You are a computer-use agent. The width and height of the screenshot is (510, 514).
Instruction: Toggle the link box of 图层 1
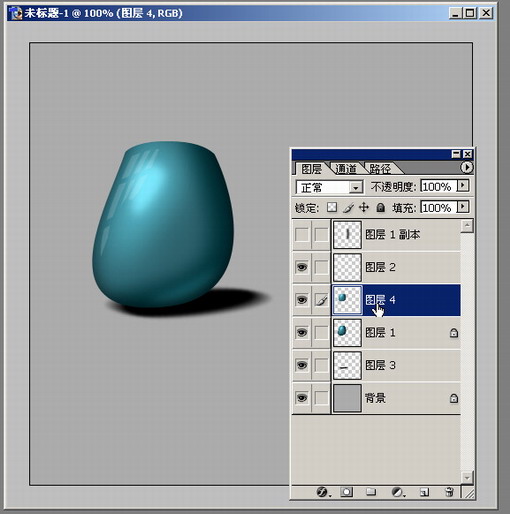coord(321,333)
